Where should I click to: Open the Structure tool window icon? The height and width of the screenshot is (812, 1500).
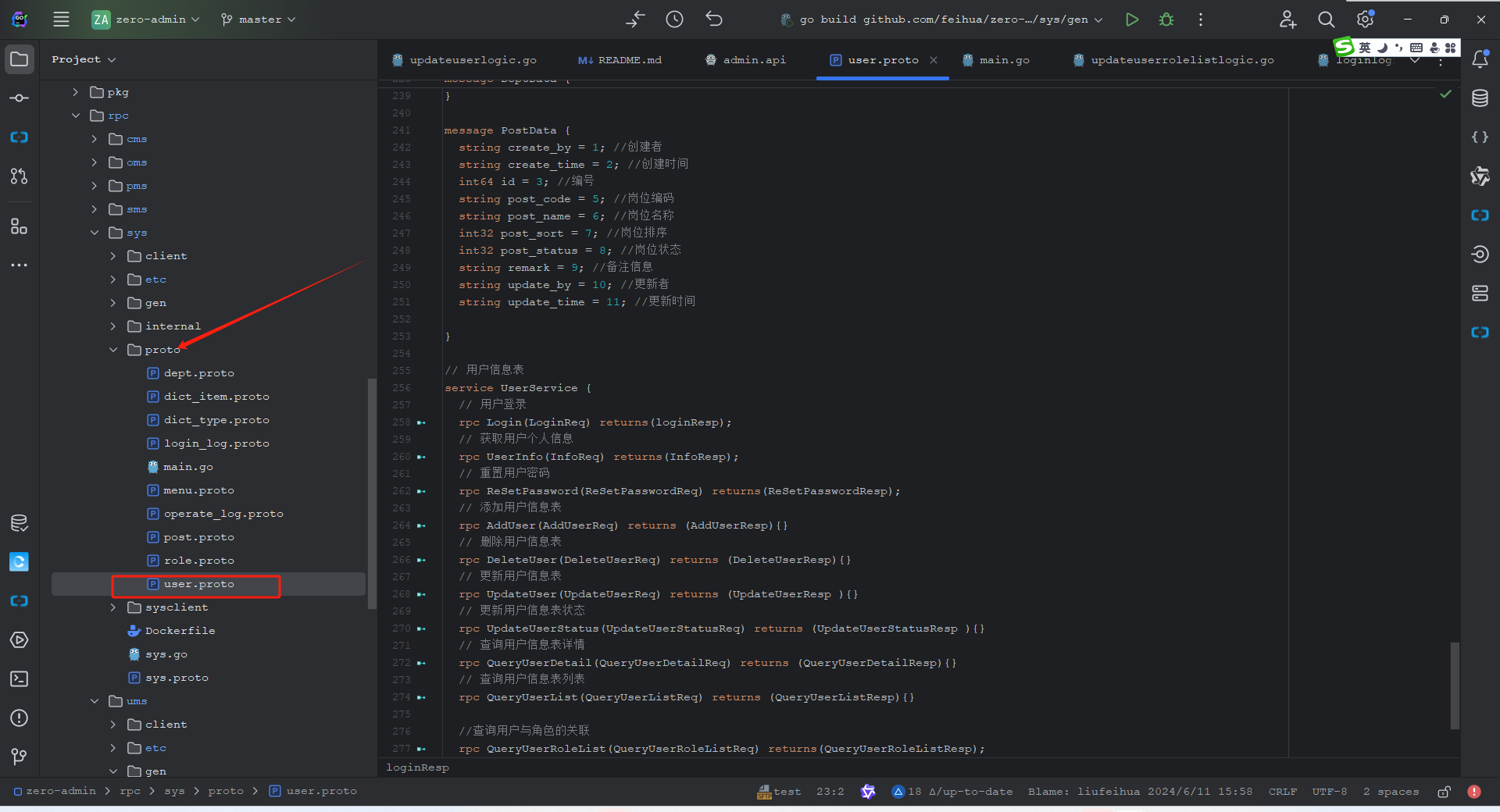(20, 226)
